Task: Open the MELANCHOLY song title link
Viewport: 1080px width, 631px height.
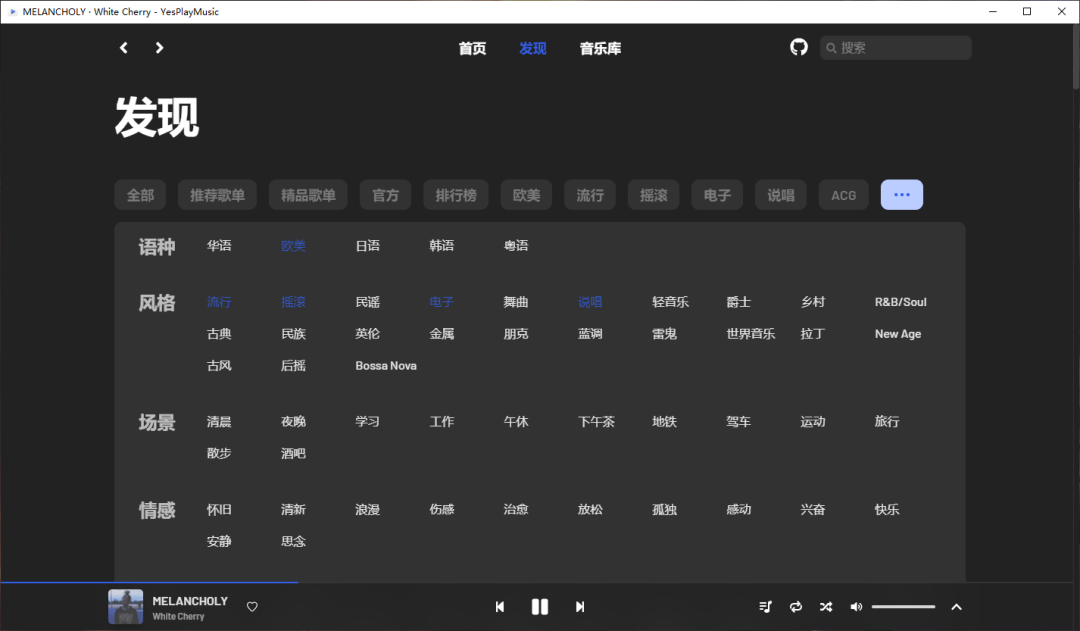Action: (x=189, y=601)
